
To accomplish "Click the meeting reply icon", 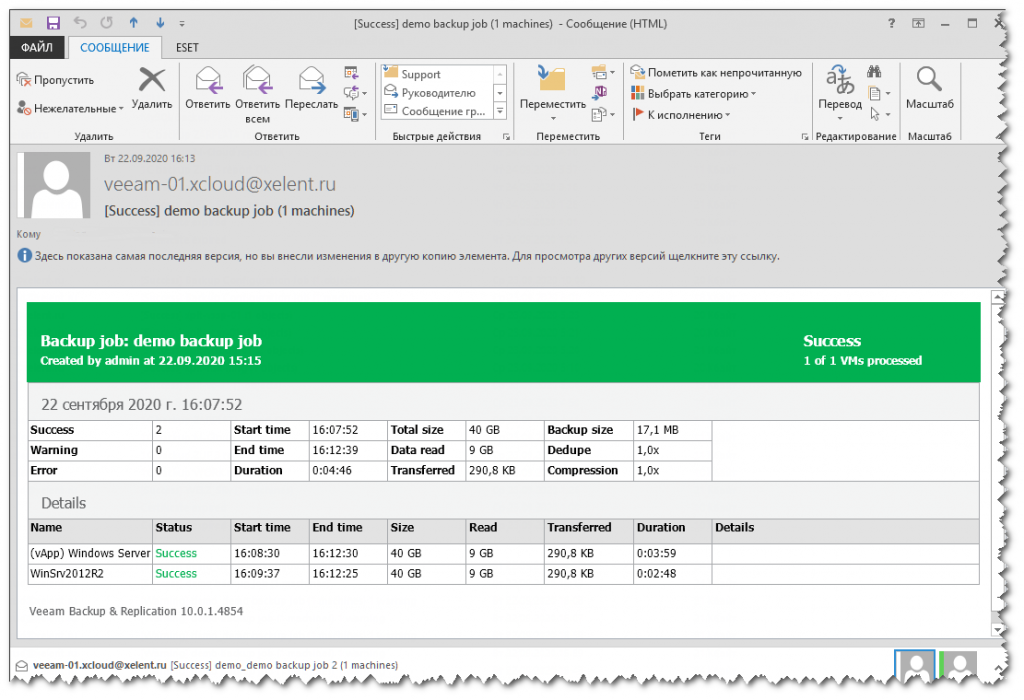I will tap(351, 72).
